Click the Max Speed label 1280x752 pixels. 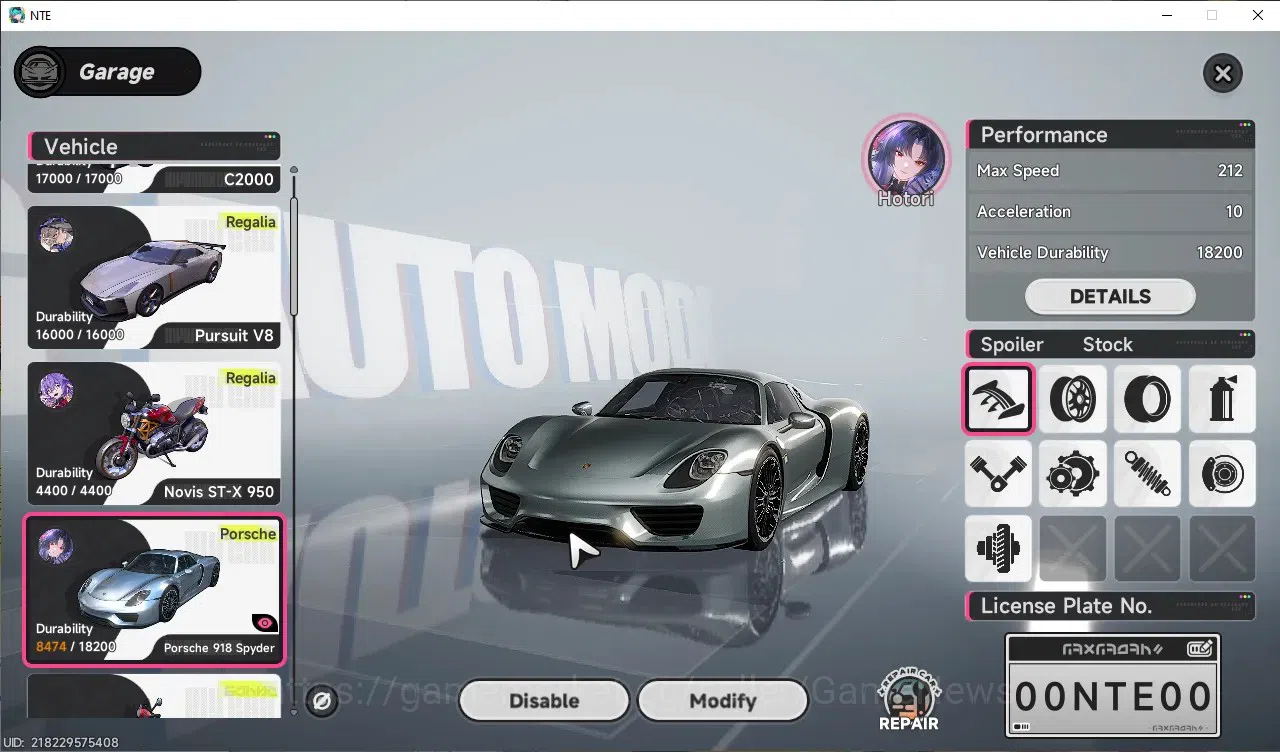click(x=1018, y=171)
